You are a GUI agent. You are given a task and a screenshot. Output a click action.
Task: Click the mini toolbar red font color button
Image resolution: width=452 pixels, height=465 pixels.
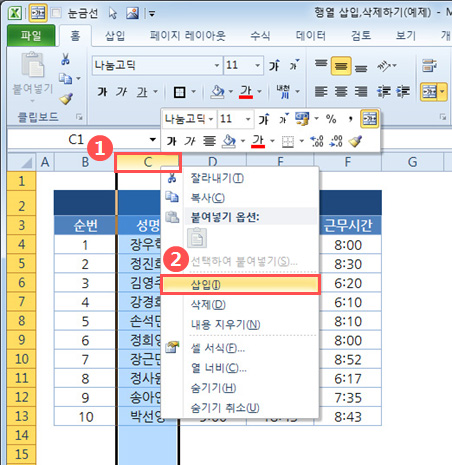pos(258,141)
